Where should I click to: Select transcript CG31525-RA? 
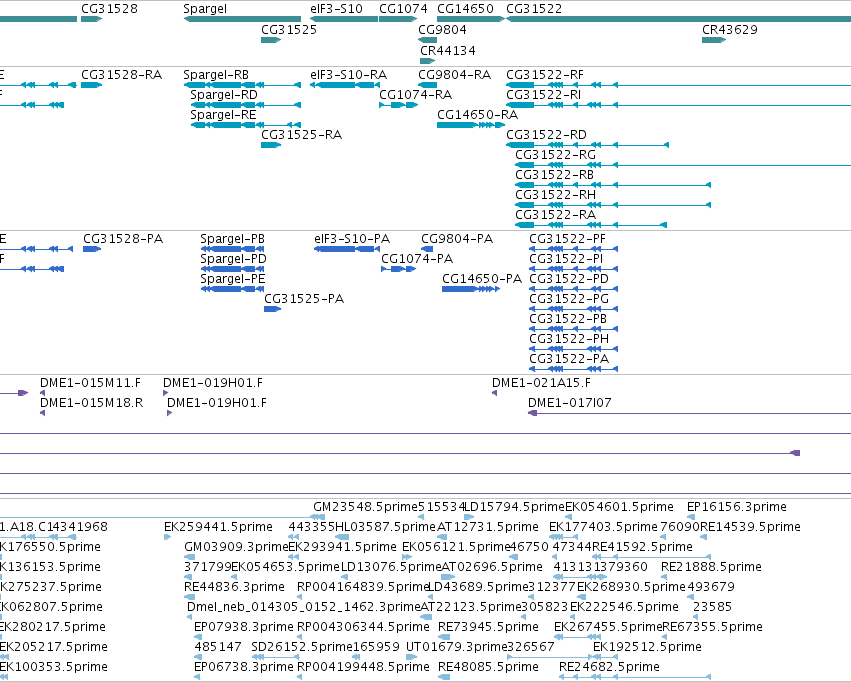pyautogui.click(x=271, y=145)
